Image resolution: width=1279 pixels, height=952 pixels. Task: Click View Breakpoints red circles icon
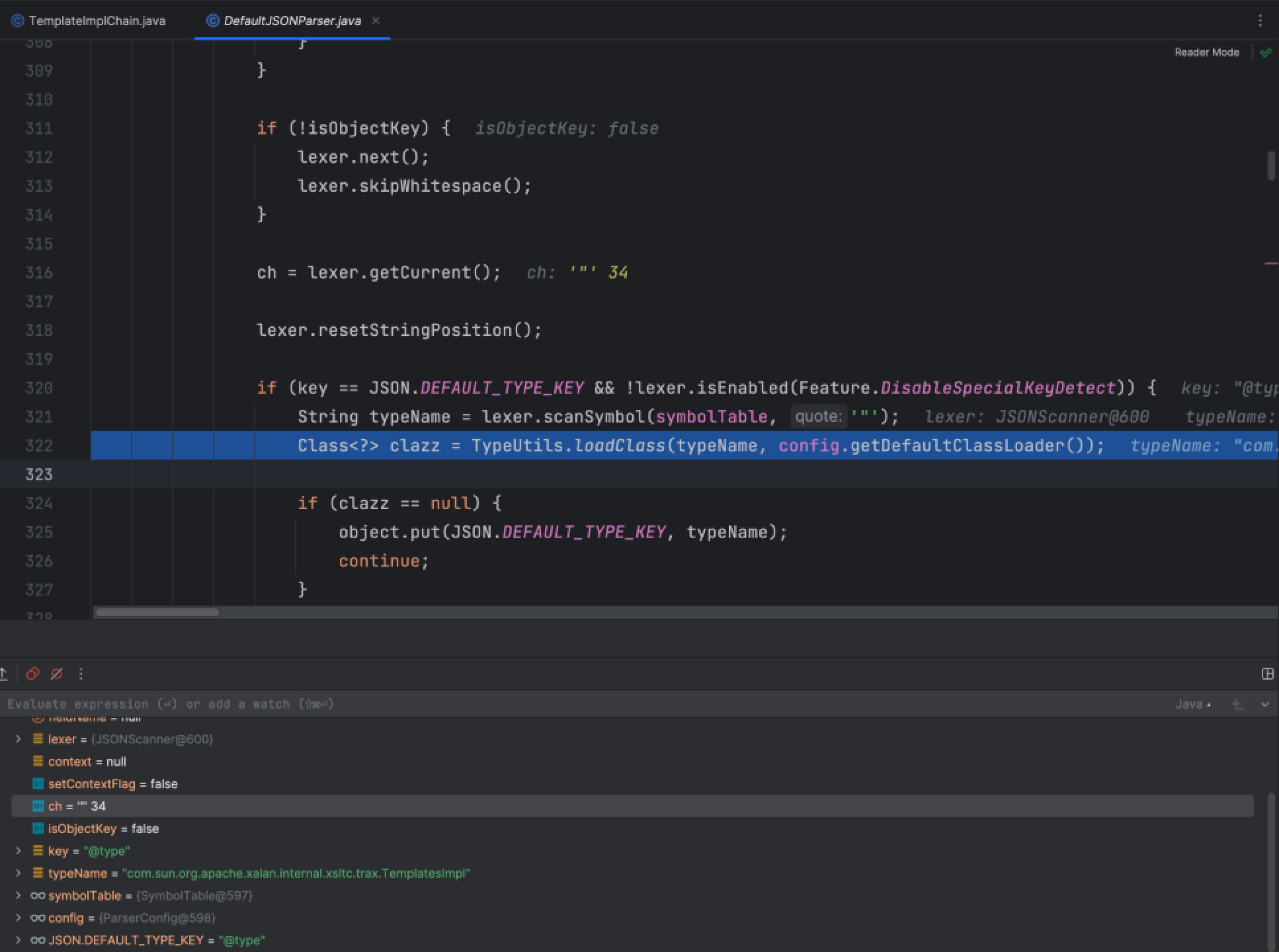(32, 674)
